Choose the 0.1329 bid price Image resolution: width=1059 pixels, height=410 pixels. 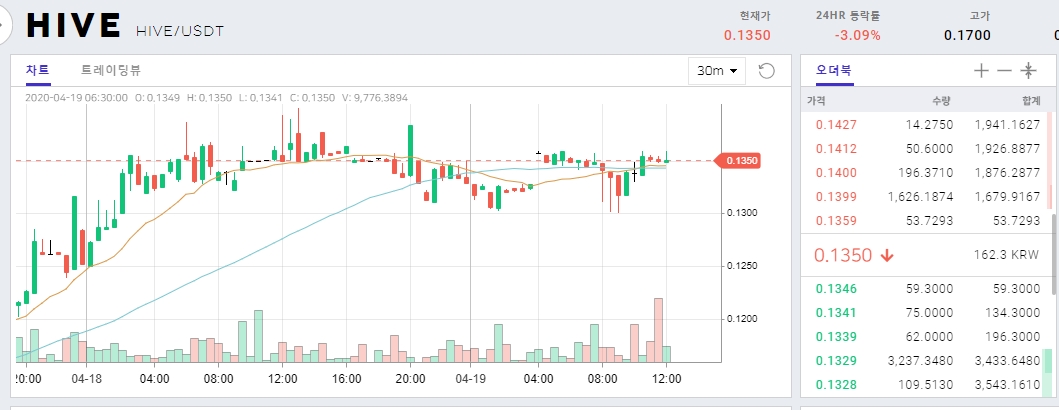(x=836, y=360)
